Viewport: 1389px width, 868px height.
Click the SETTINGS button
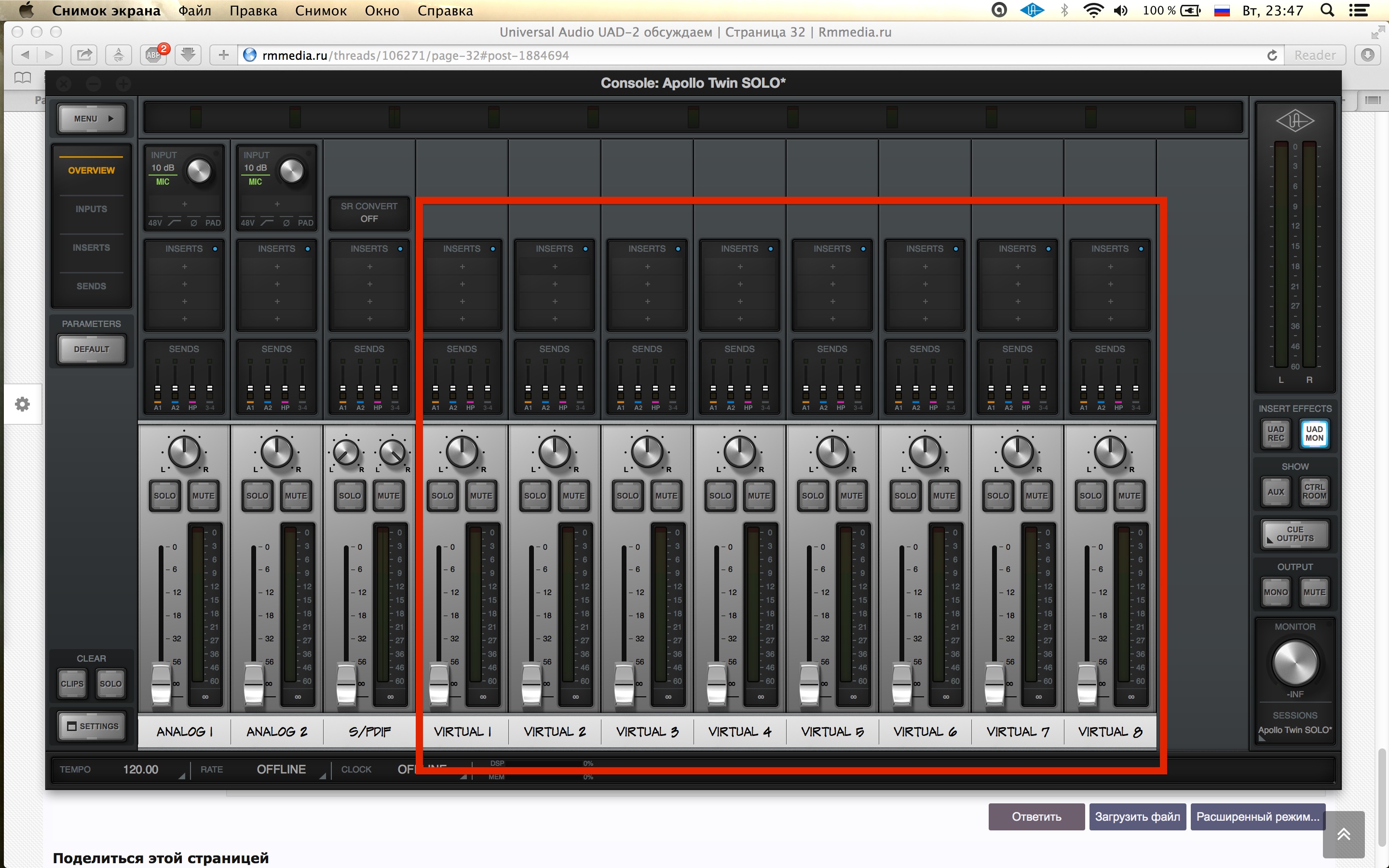[x=92, y=726]
